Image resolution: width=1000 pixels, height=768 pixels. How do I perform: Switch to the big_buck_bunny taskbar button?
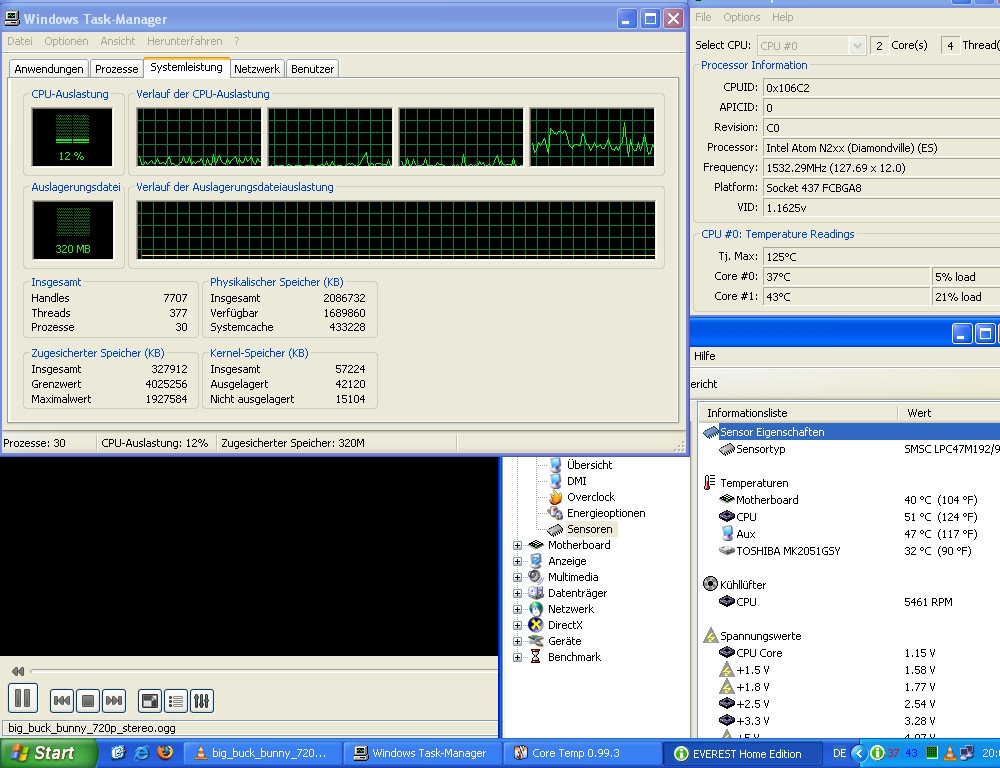click(x=261, y=753)
